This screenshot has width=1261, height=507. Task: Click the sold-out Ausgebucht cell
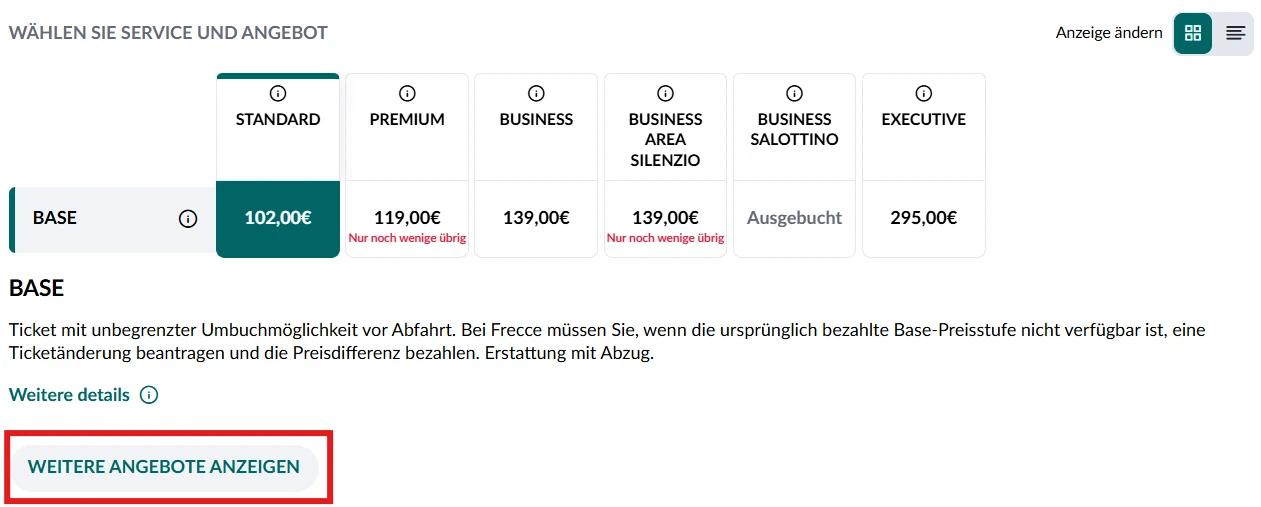(x=794, y=218)
